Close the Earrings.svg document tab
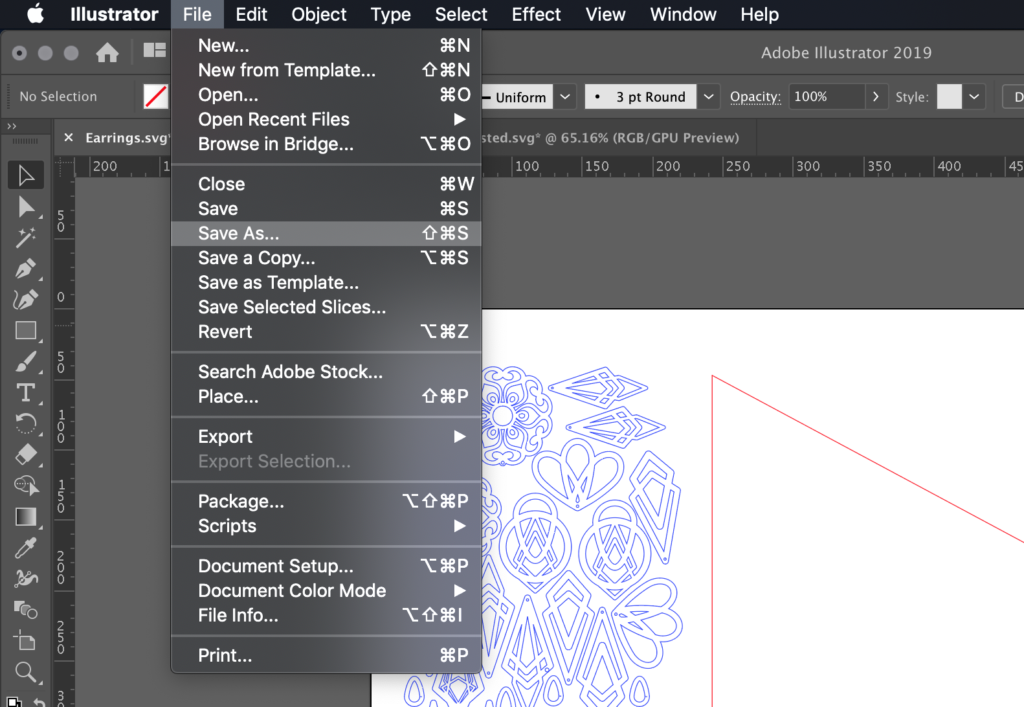The image size is (1024, 707). (68, 137)
